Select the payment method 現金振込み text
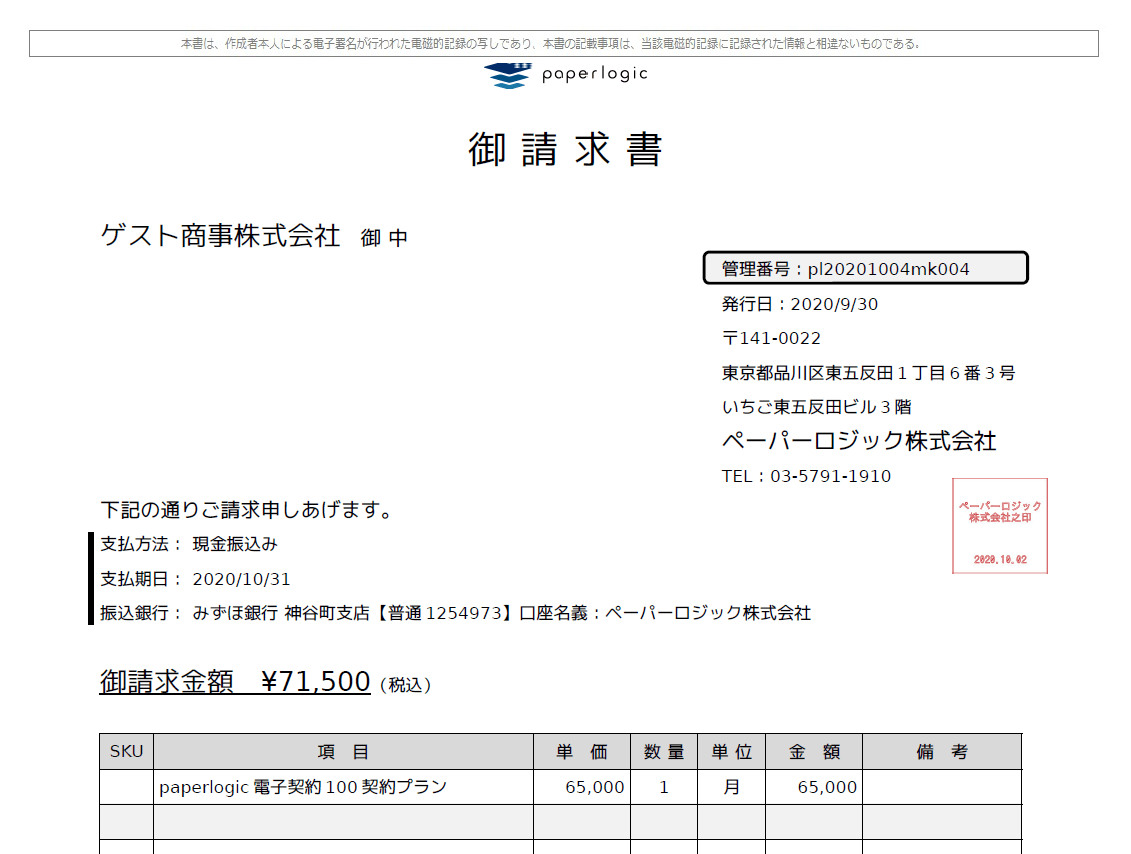The height and width of the screenshot is (854, 1131). click(x=235, y=544)
